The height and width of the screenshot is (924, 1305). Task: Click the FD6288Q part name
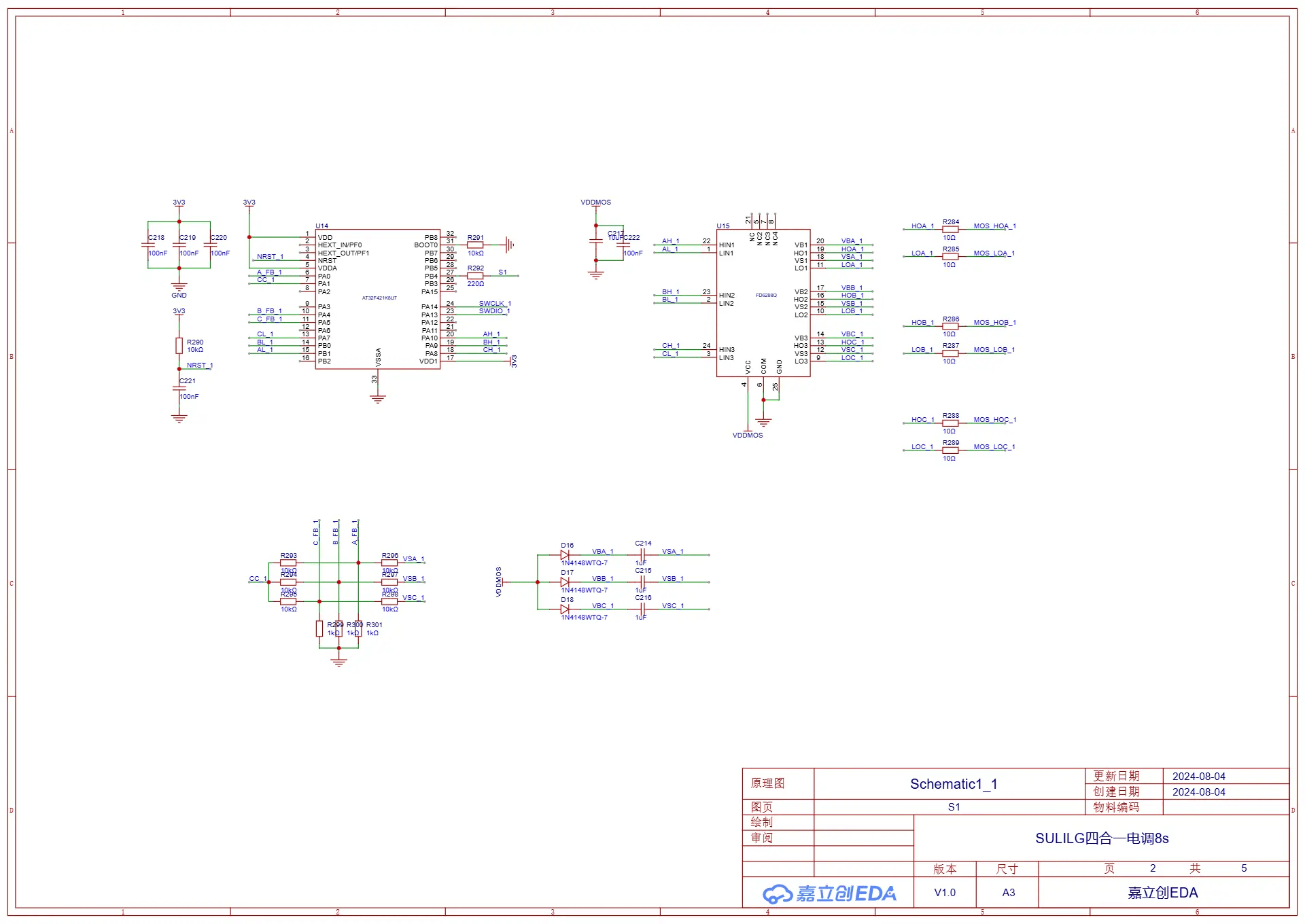tap(766, 296)
